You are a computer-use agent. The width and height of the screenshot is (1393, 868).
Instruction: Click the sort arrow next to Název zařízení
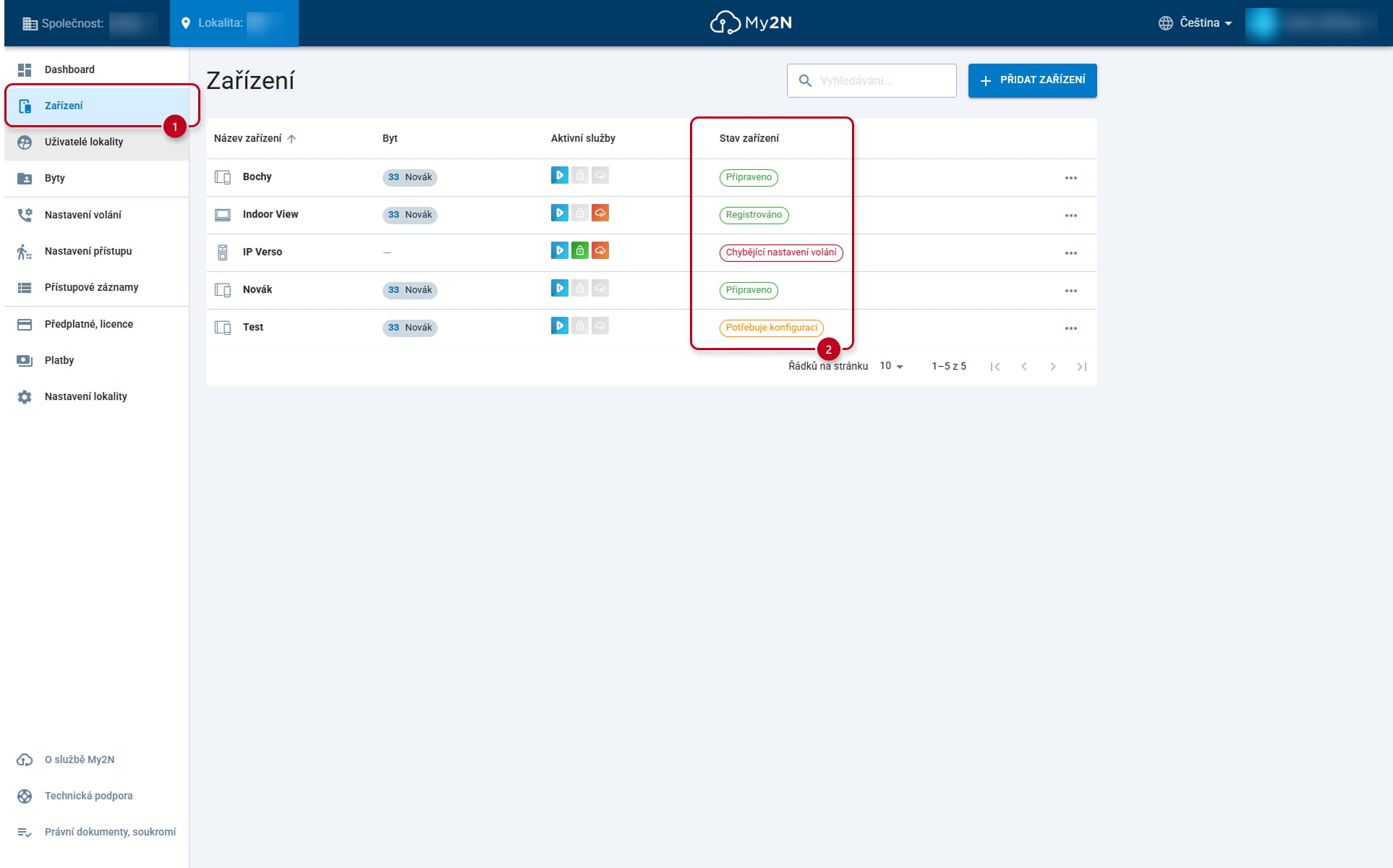pos(291,139)
